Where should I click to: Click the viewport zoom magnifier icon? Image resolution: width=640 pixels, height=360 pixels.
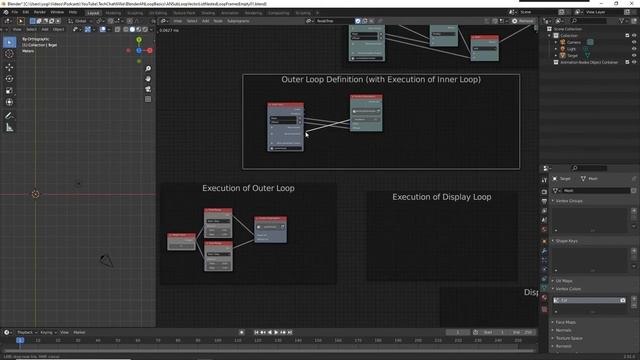click(x=148, y=69)
